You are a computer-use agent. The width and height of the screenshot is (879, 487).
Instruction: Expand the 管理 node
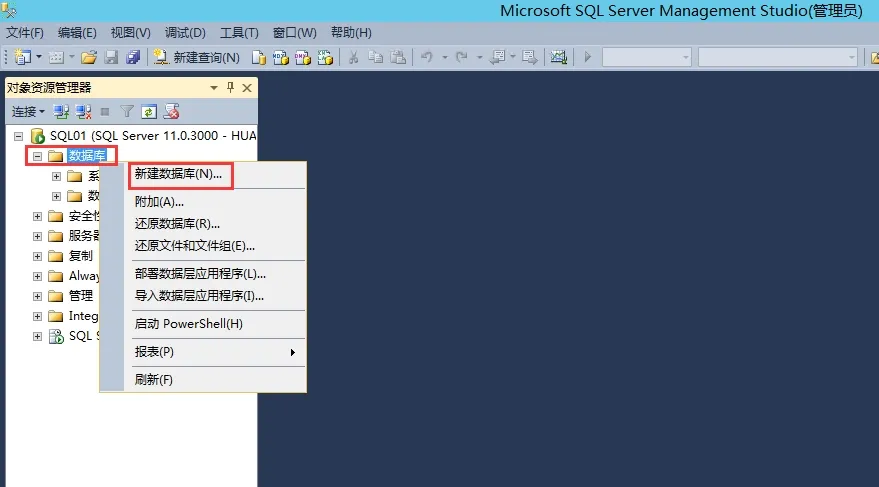click(38, 296)
